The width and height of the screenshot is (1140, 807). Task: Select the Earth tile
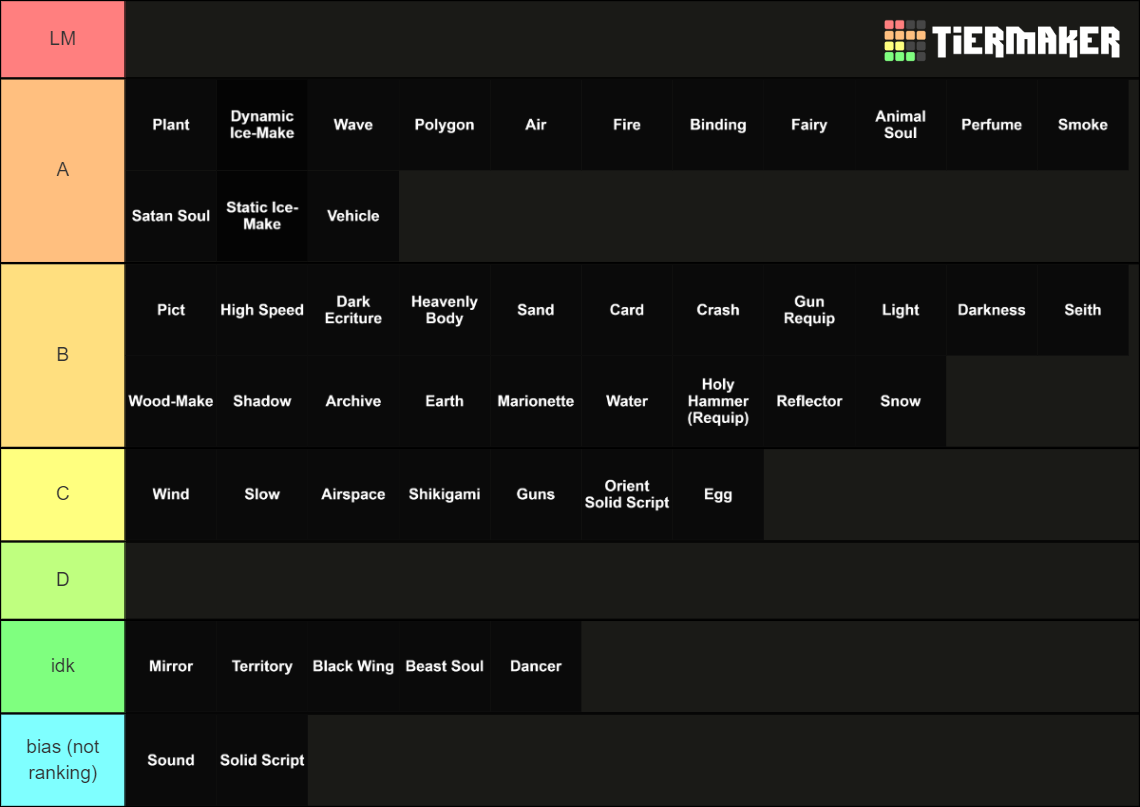click(x=444, y=401)
